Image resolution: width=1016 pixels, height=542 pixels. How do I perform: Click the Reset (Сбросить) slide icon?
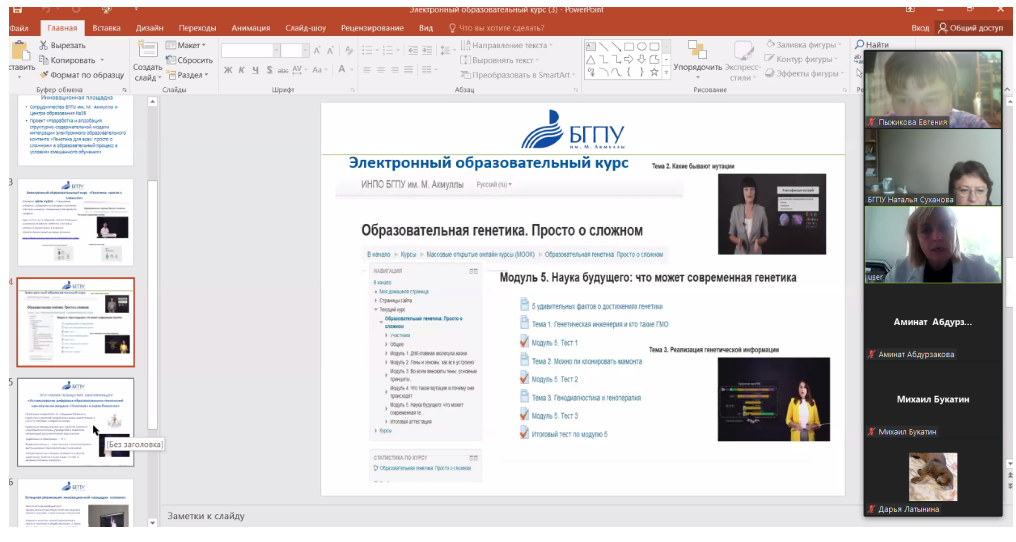coord(170,60)
